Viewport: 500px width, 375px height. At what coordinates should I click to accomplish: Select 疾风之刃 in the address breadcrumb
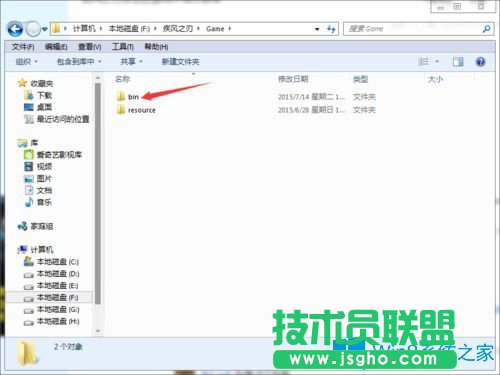coord(178,29)
